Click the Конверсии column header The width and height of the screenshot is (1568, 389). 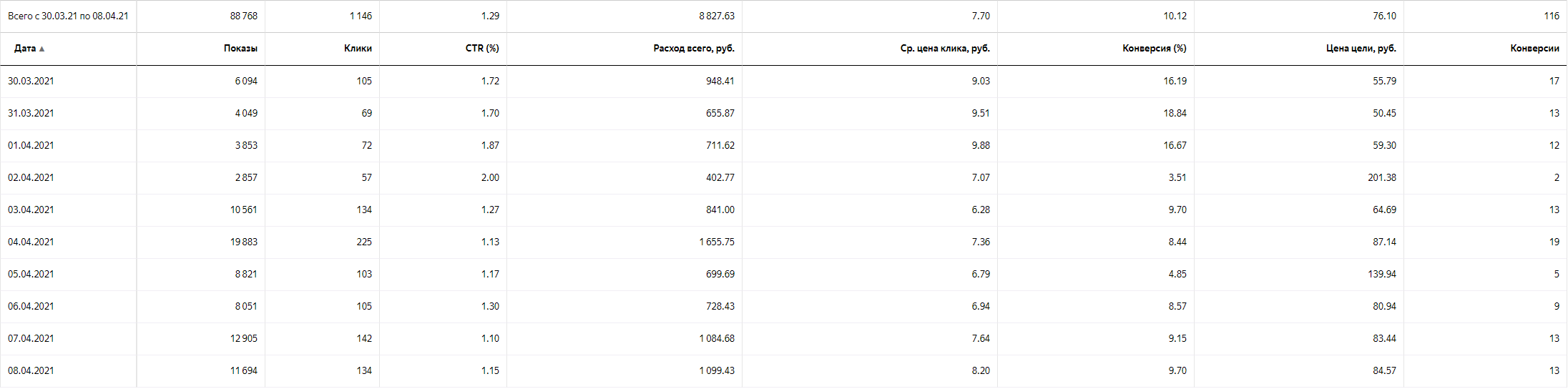pos(1535,49)
